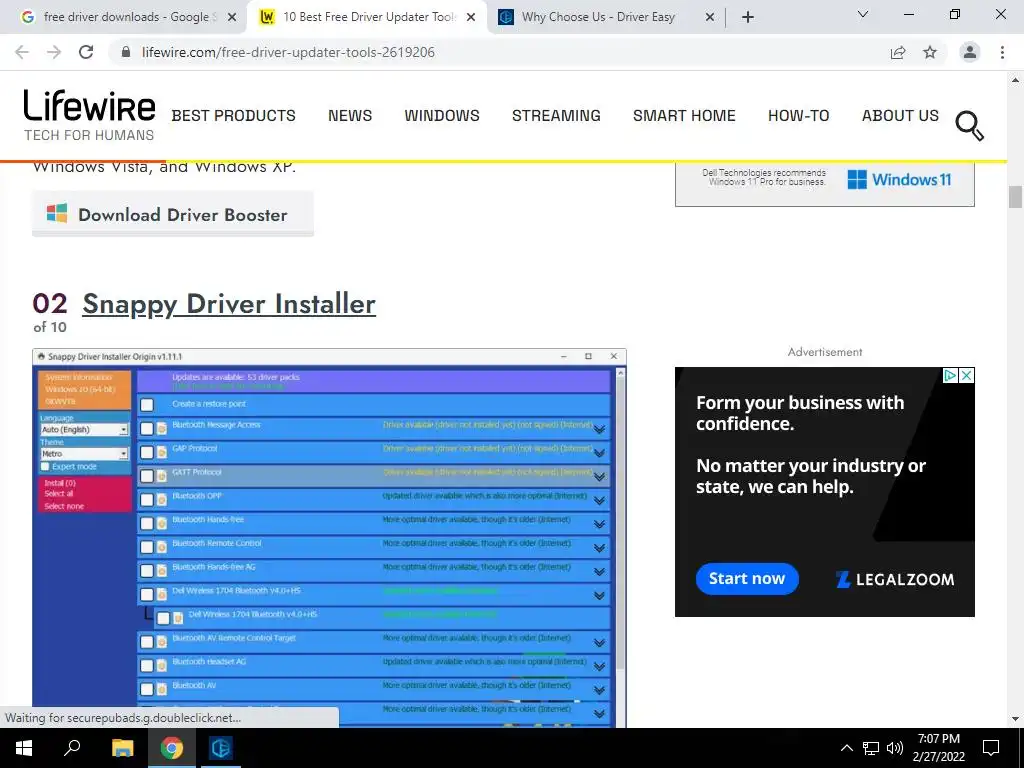Screen dimensions: 1024x768
Task: Bookmark this page with the star icon
Action: click(930, 52)
